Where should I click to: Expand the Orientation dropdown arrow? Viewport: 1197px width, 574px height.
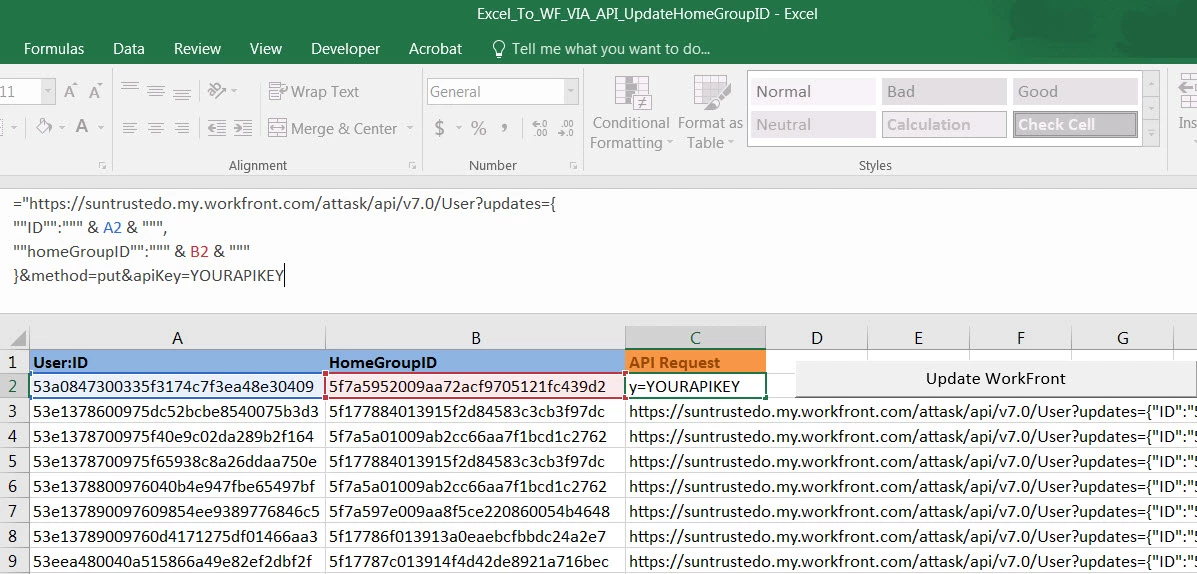[x=234, y=92]
